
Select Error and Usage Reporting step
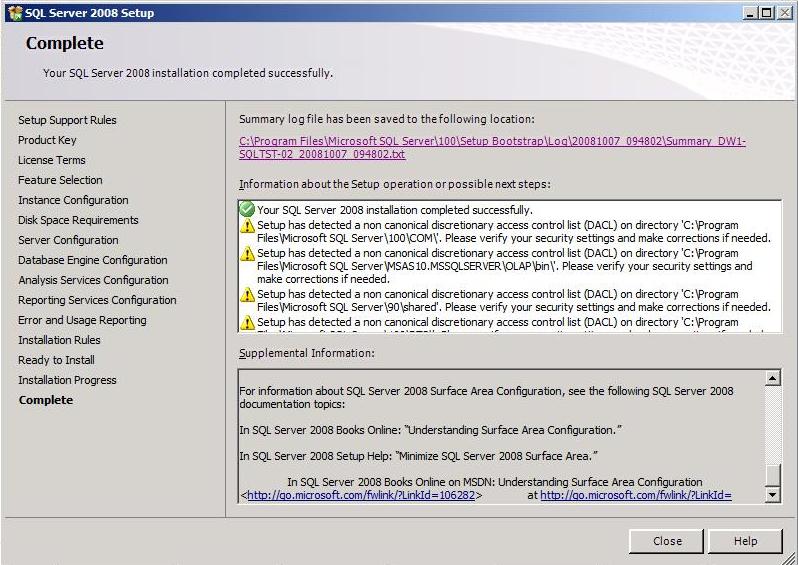[x=82, y=320]
